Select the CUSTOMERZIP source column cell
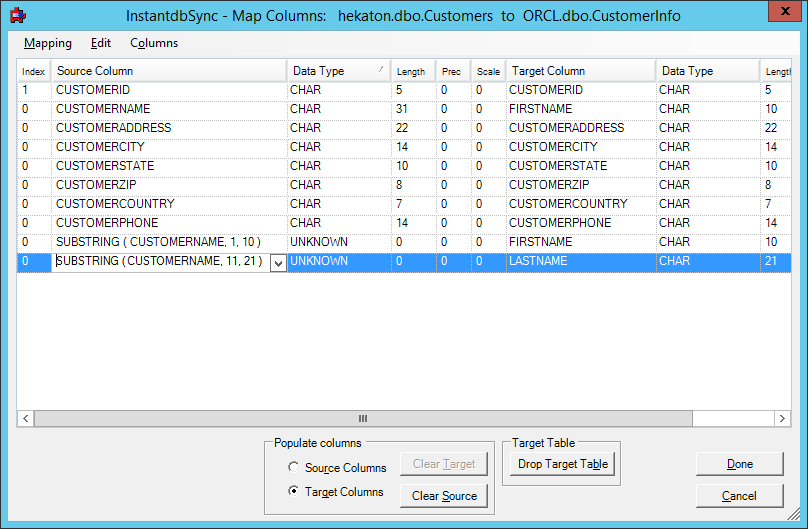 [x=169, y=185]
